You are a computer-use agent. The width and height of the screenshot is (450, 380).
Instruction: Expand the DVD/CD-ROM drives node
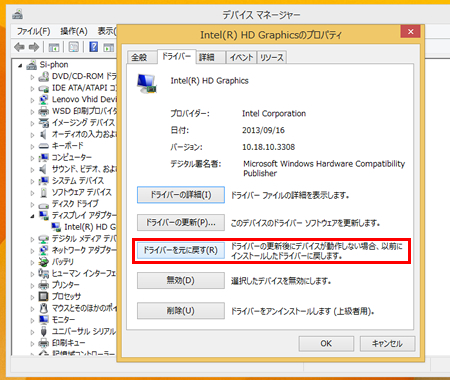click(32, 77)
